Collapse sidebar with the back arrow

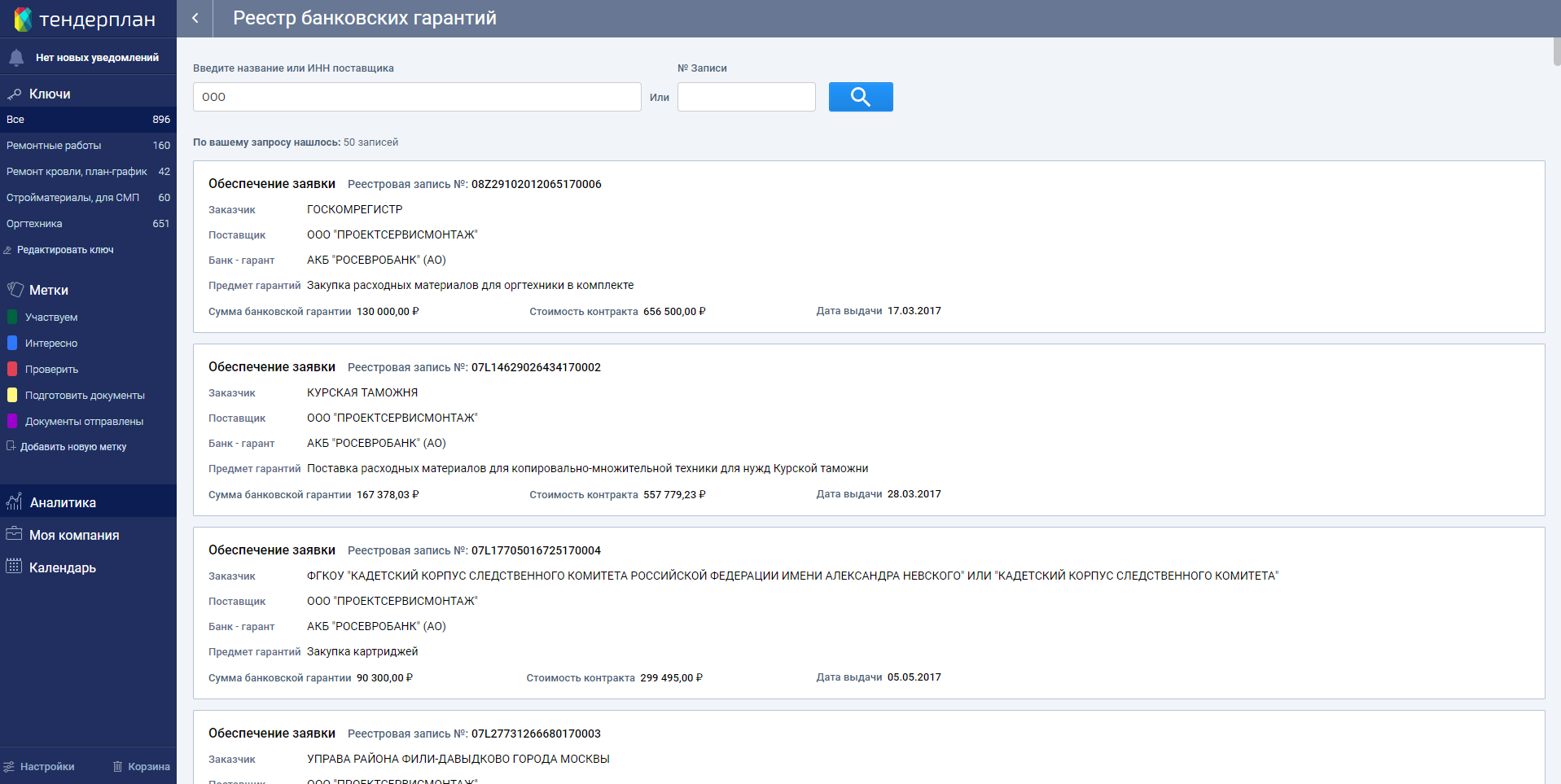[x=195, y=18]
